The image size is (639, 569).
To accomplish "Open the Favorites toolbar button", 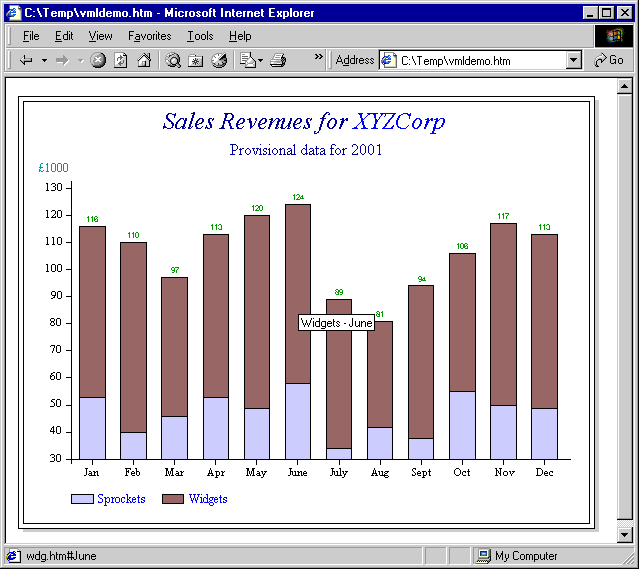I will [x=196, y=60].
